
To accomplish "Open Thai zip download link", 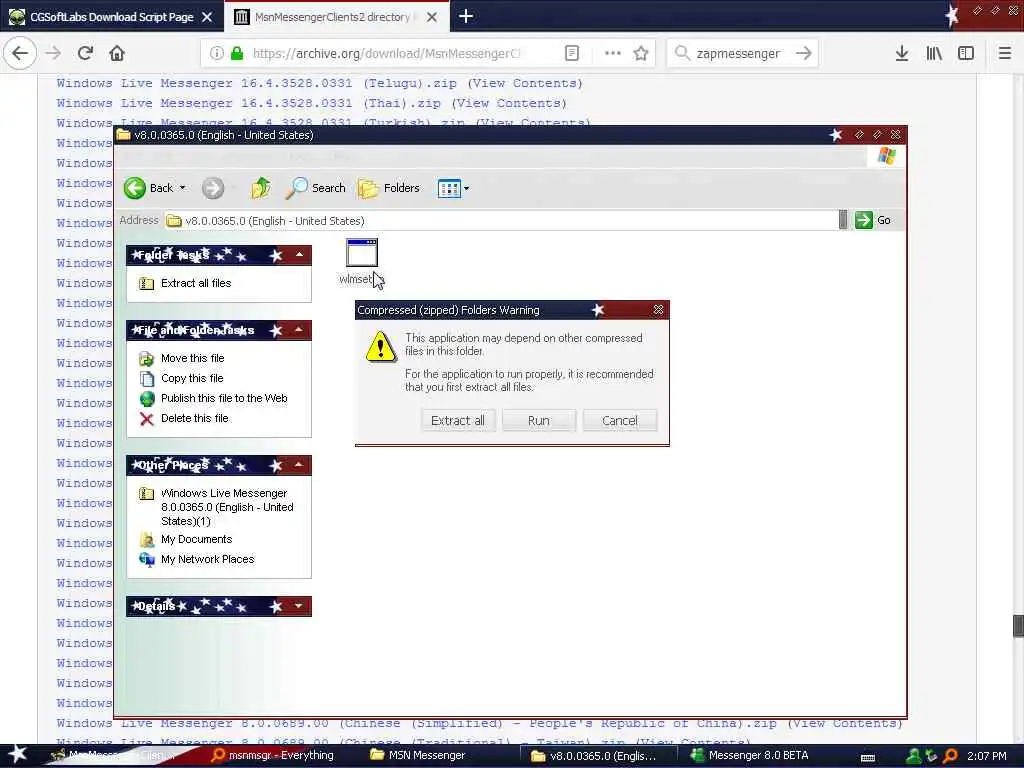I will click(x=248, y=103).
